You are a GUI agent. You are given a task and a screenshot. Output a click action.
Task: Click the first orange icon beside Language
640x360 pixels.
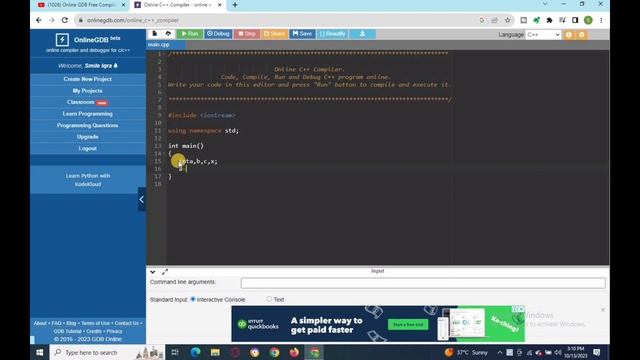569,35
